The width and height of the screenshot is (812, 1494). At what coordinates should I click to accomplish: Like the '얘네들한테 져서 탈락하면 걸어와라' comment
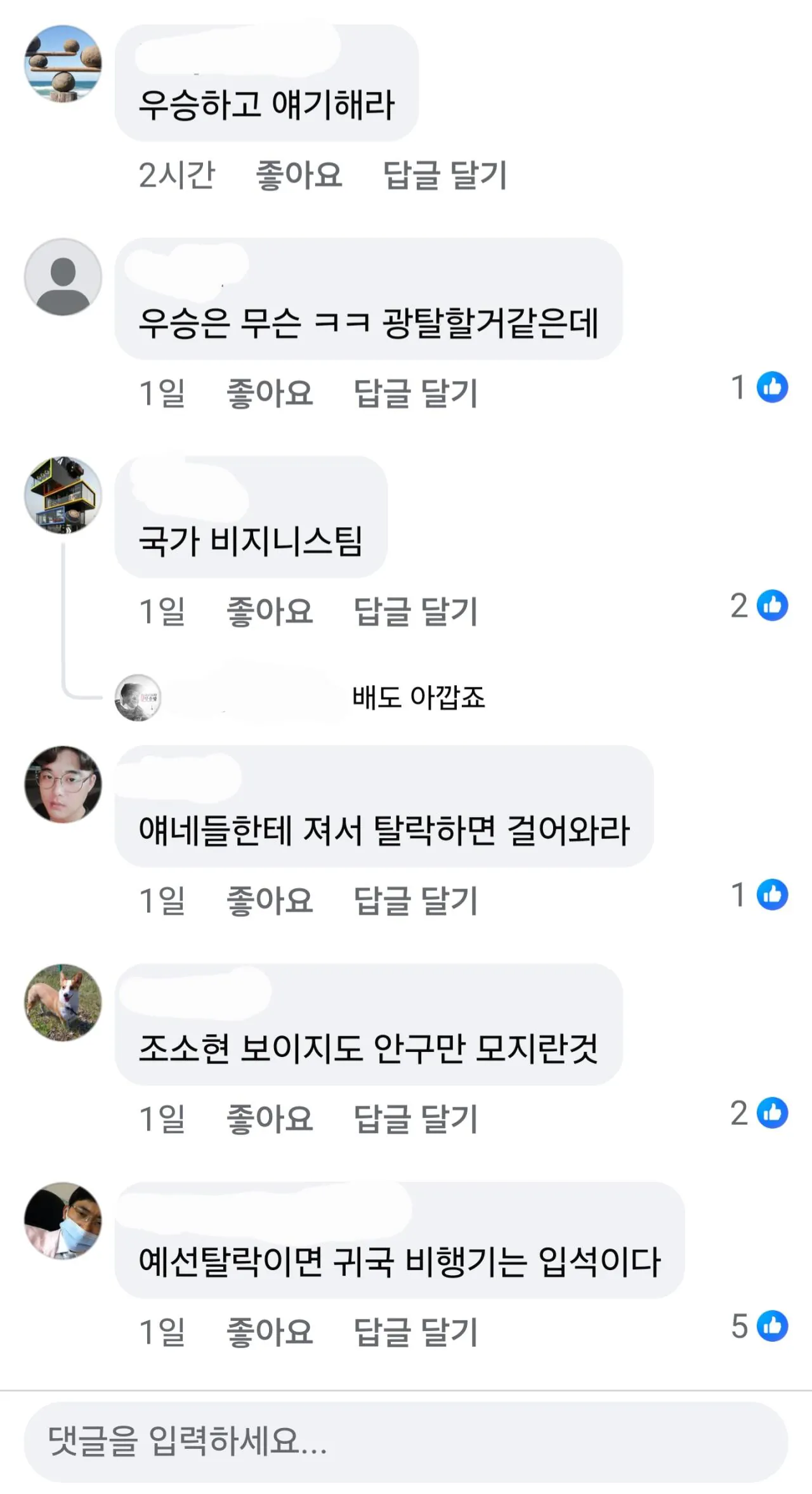pyautogui.click(x=270, y=901)
